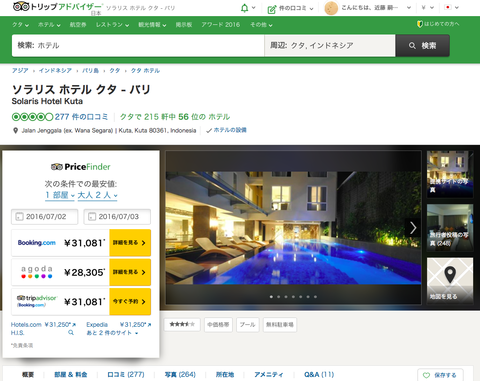Expand the 観光情報 nav menu
This screenshot has height=381, width=480.
tap(152, 25)
